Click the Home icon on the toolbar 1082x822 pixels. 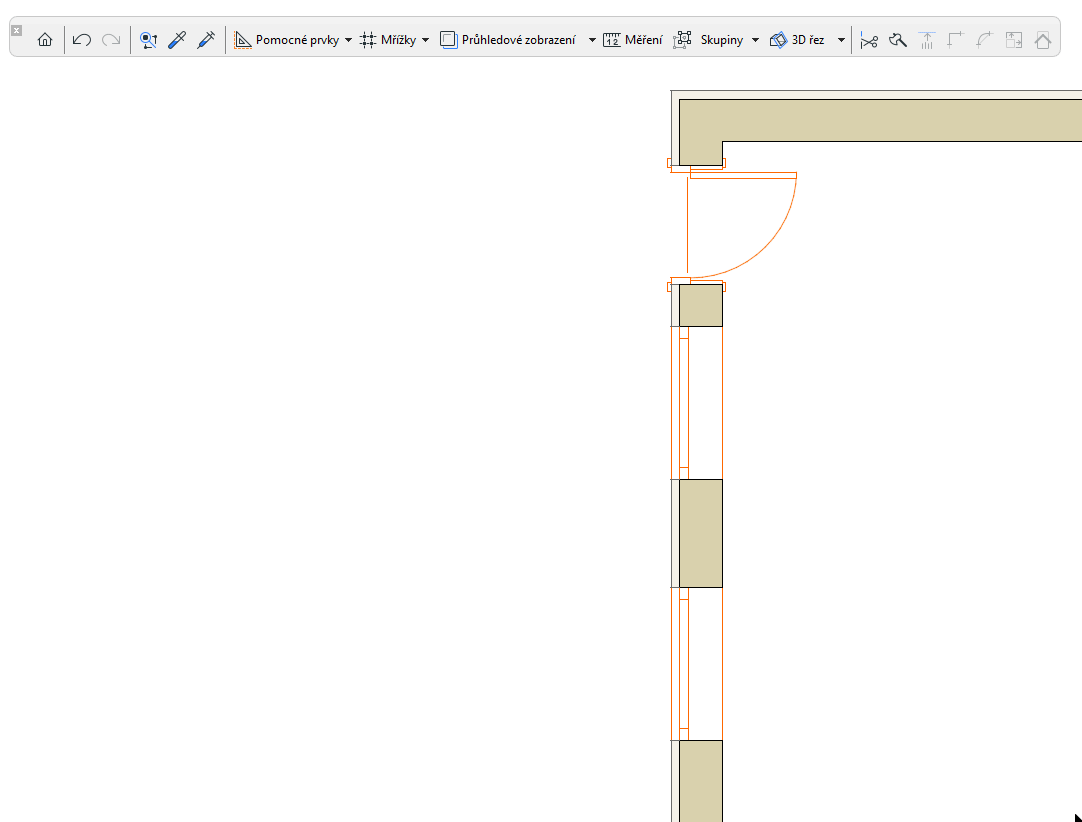tap(44, 39)
